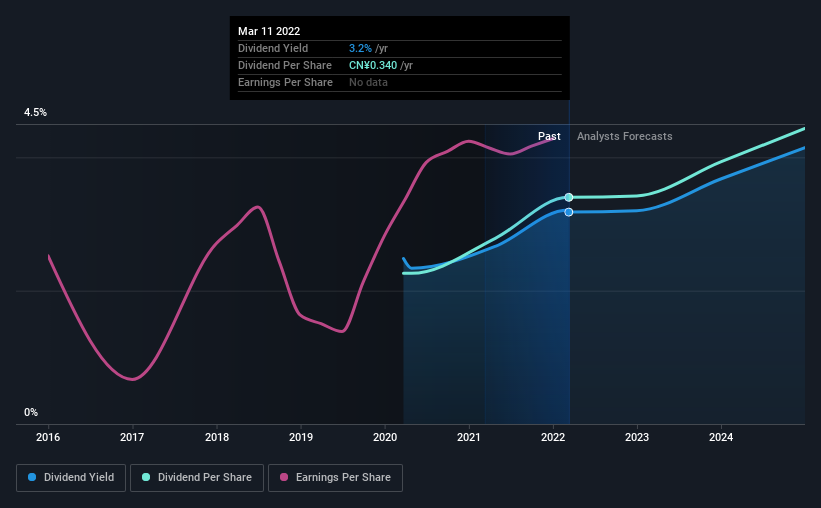Click the 'Analysts Forecasts' label

625,136
